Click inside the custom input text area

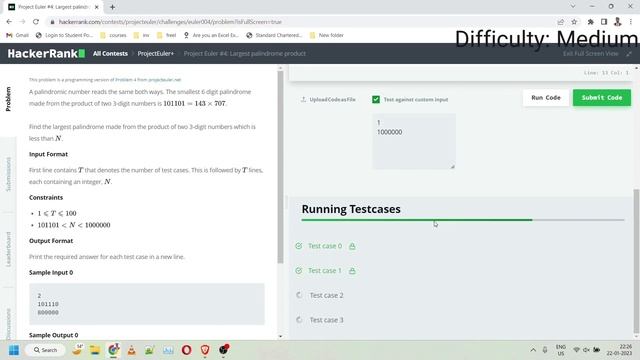[414, 141]
